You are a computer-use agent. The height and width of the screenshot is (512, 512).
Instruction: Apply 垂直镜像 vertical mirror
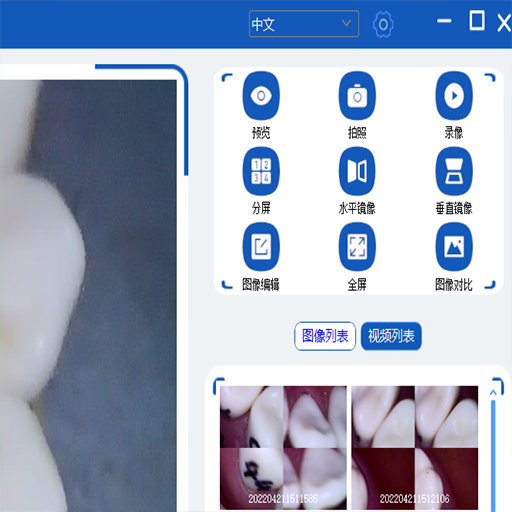coord(454,171)
